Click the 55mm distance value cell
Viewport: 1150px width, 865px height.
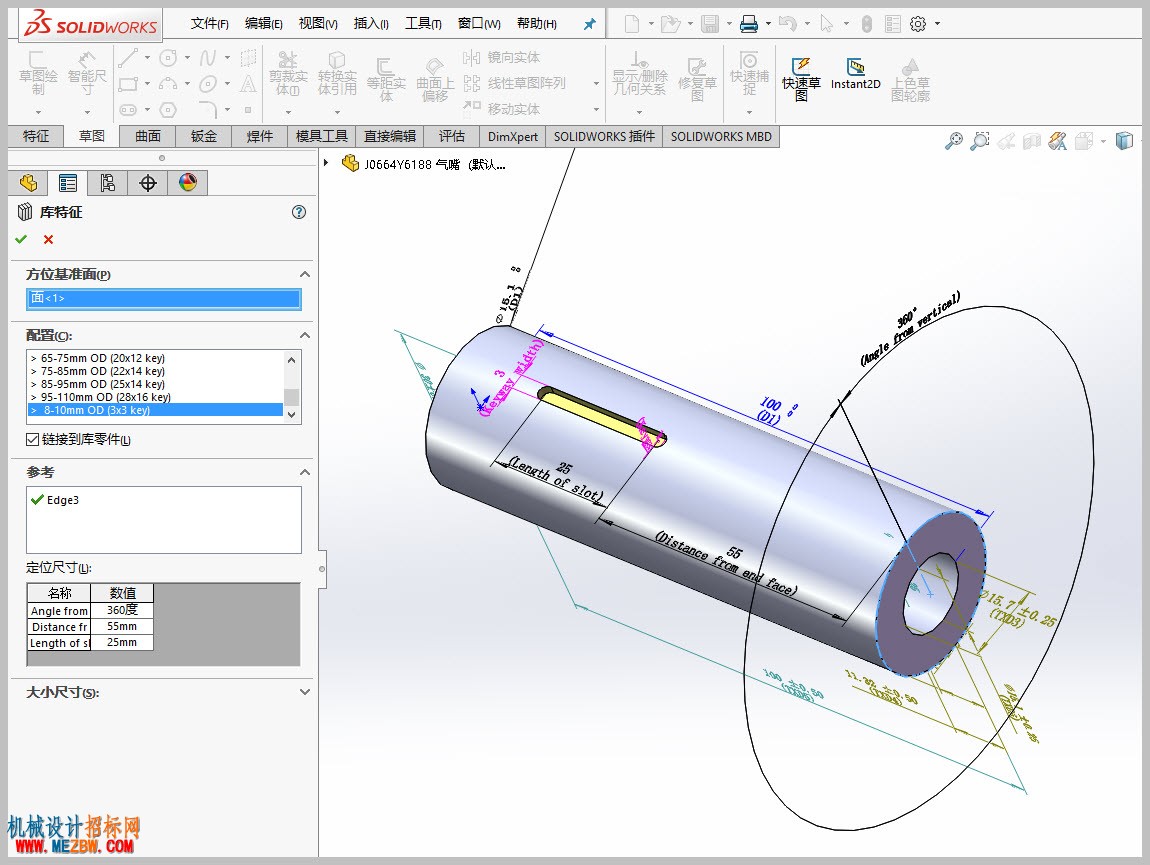coord(122,627)
